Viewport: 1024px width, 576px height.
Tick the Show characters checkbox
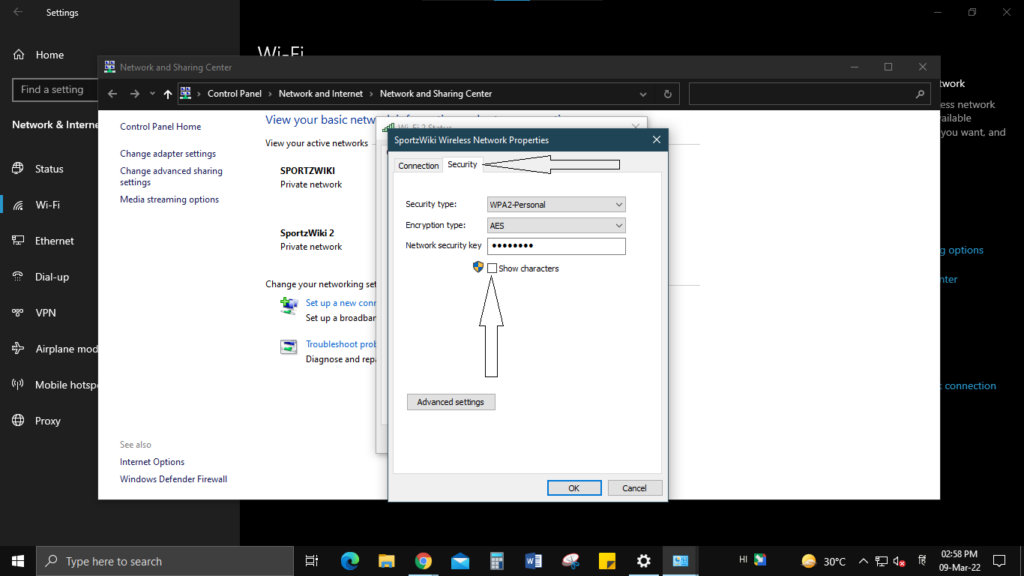point(492,268)
